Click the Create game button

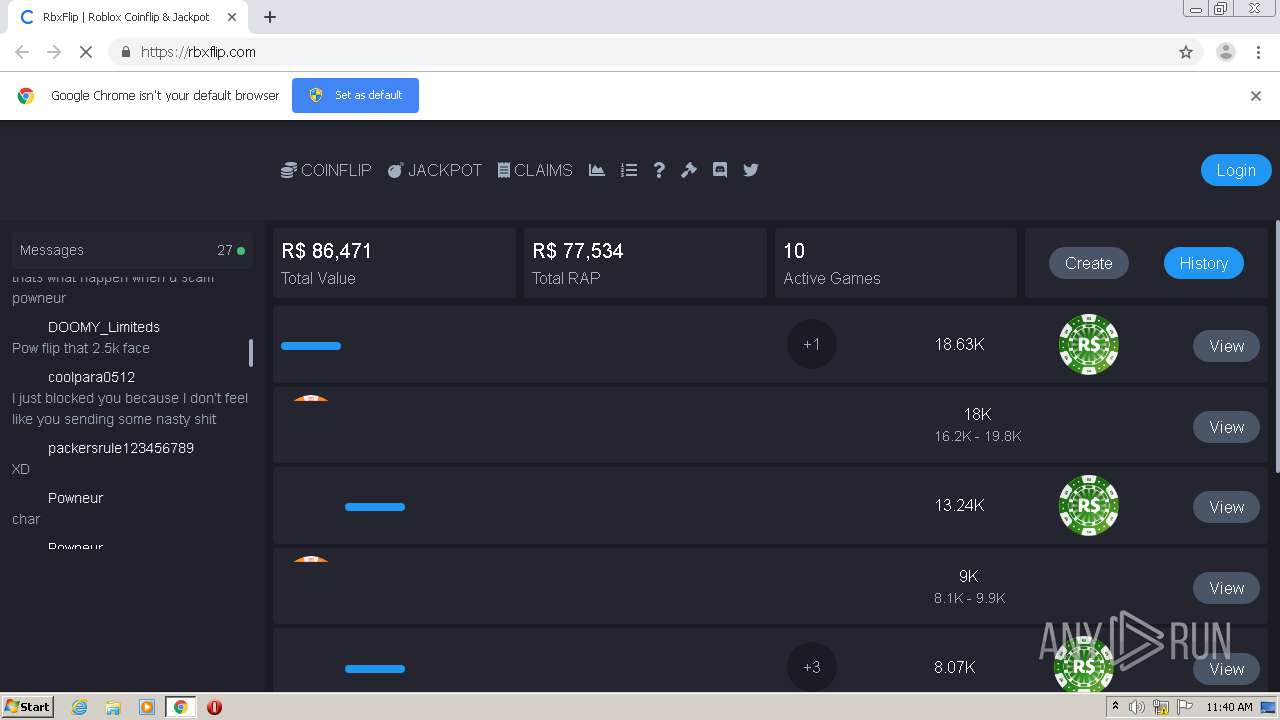[1089, 263]
